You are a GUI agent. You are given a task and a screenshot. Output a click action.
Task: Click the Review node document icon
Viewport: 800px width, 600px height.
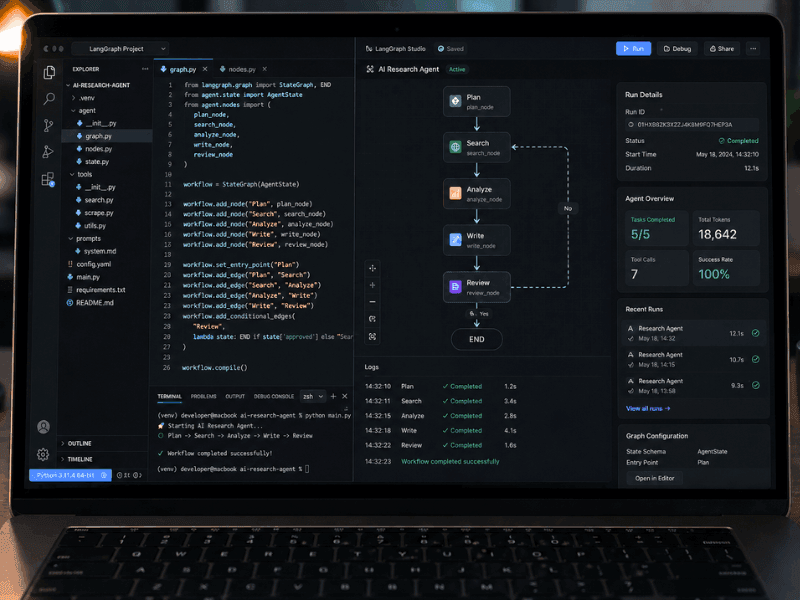click(x=455, y=287)
